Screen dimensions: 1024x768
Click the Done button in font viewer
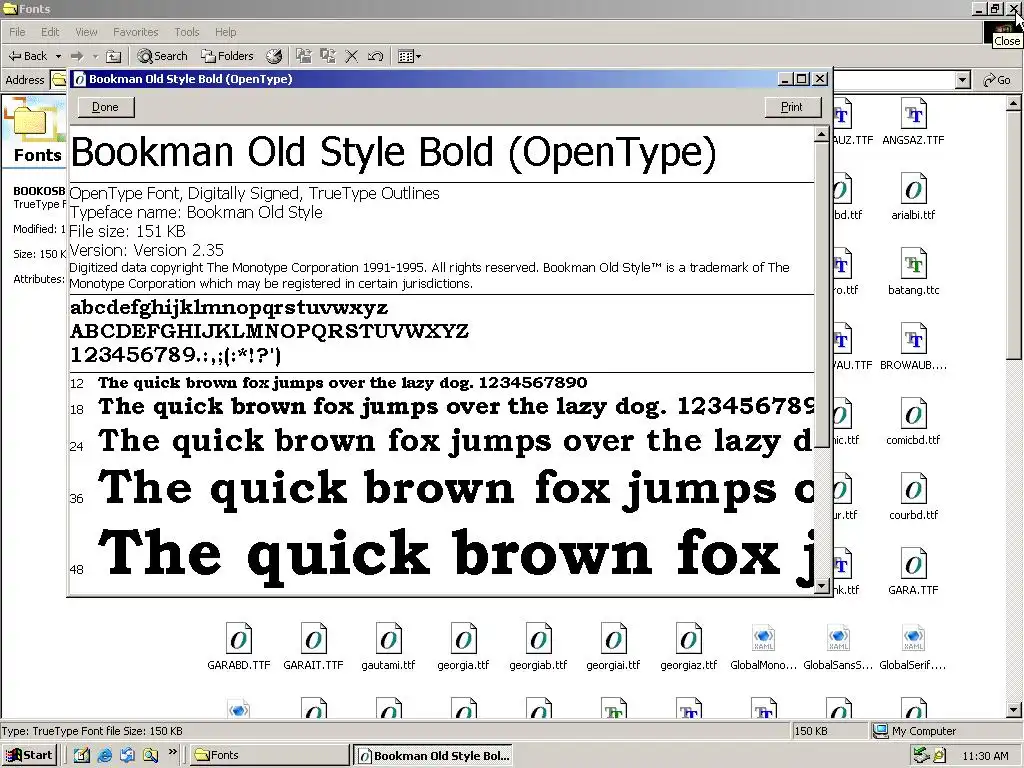[106, 107]
